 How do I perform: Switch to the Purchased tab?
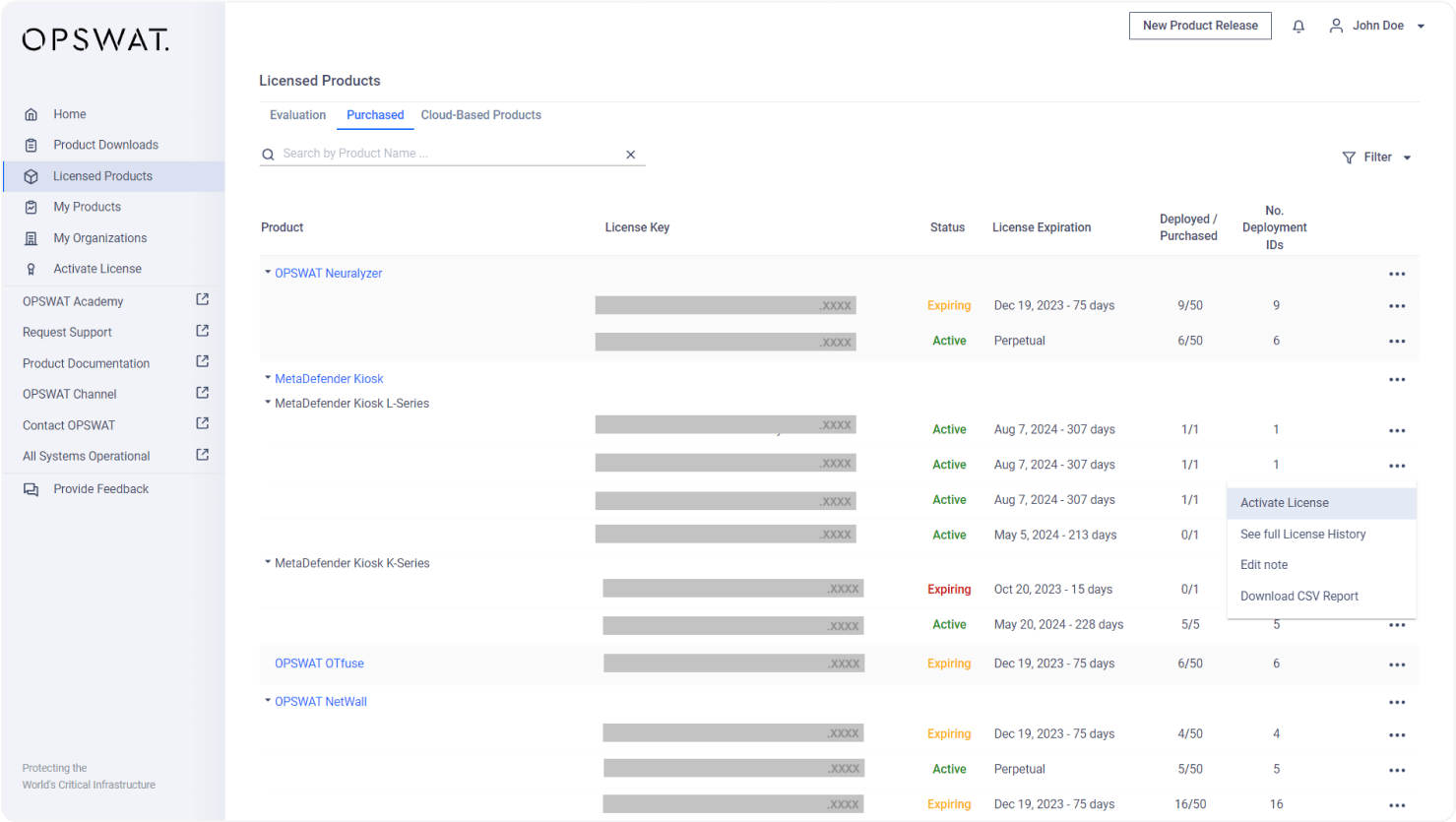click(x=375, y=115)
